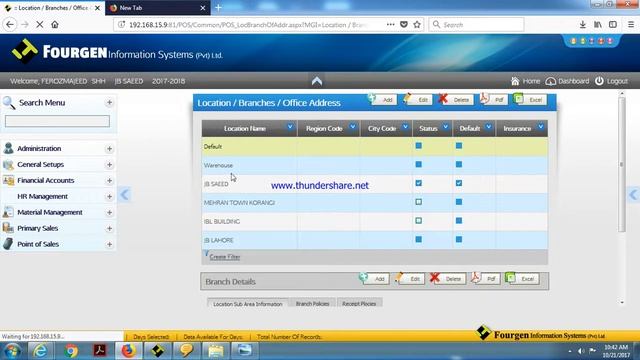The height and width of the screenshot is (360, 640).
Task: Open Windows Start menu
Action: pyautogui.click(x=12, y=351)
